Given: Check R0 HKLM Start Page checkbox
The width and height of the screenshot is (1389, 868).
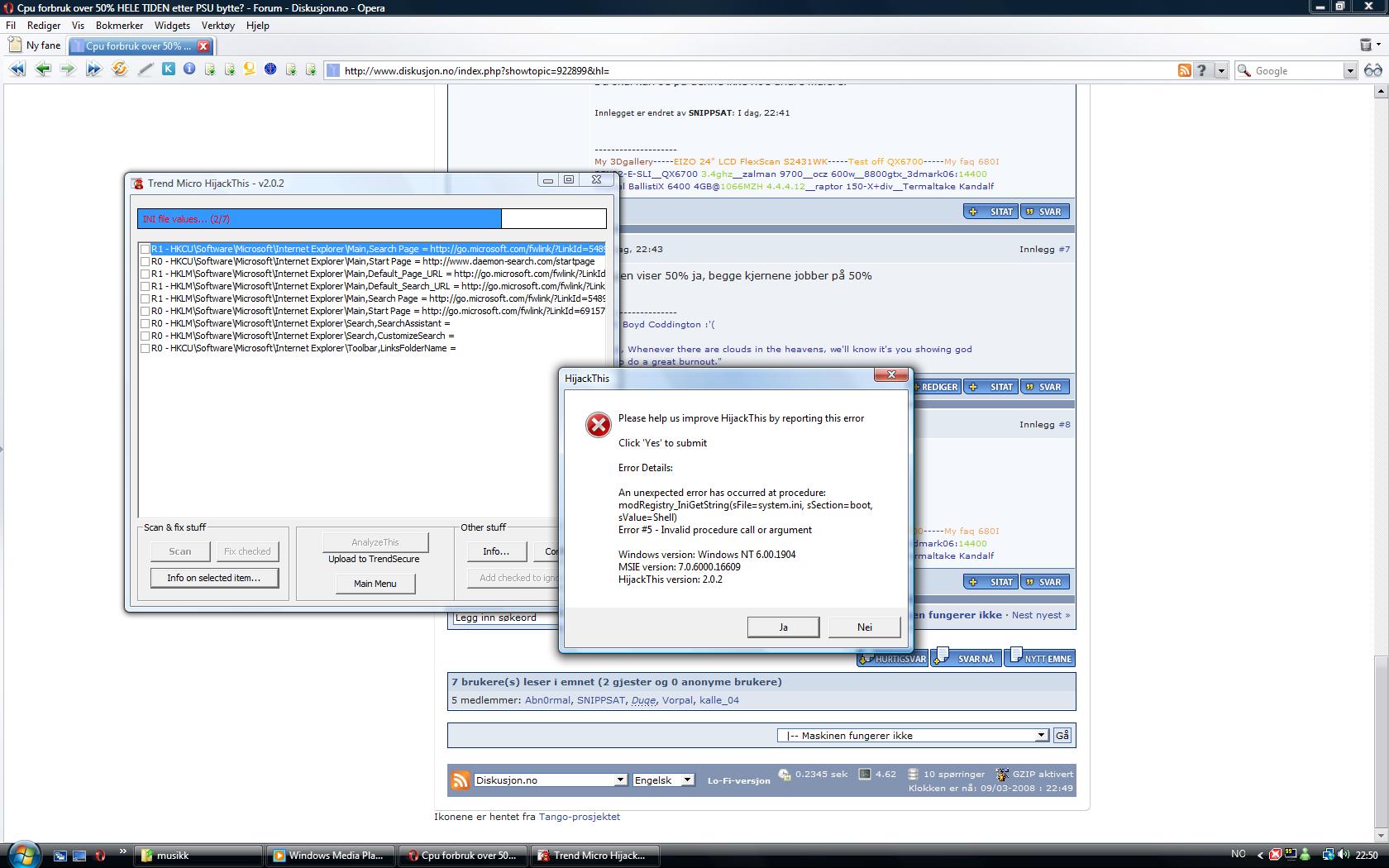Looking at the screenshot, I should 146,311.
